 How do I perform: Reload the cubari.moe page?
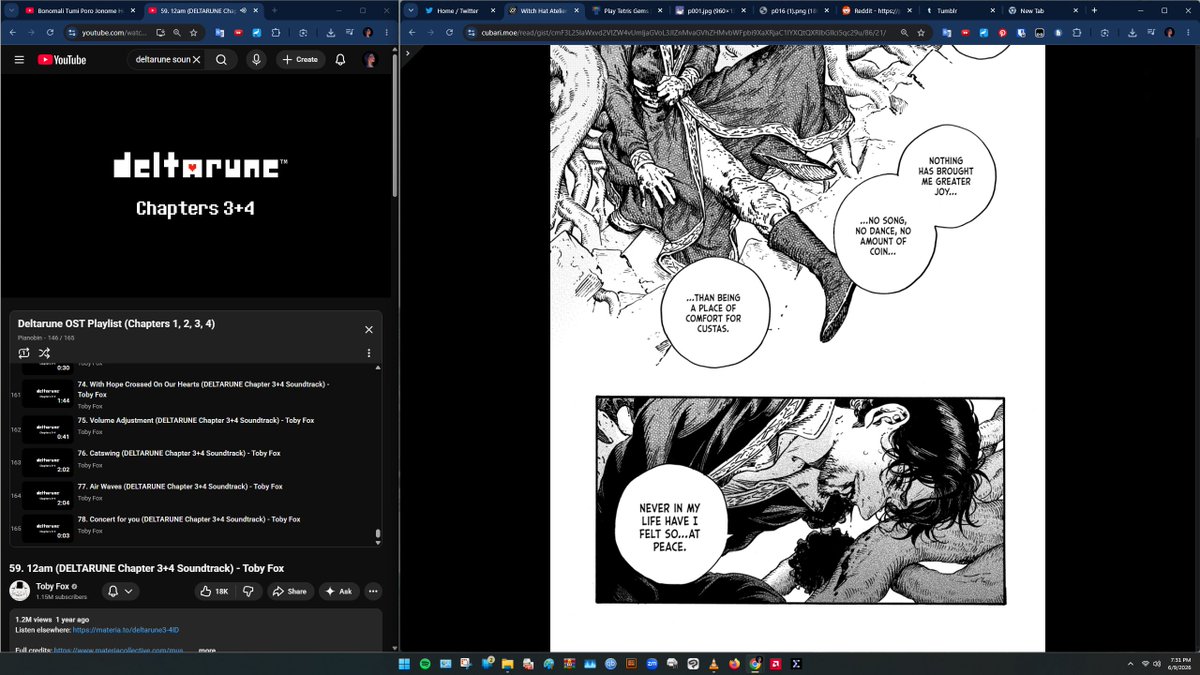(x=448, y=32)
